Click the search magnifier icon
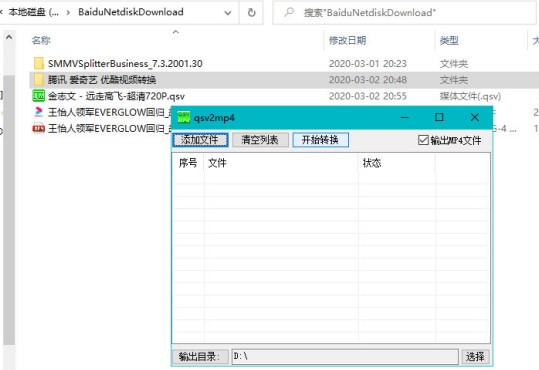The height and width of the screenshot is (370, 539). pos(289,12)
